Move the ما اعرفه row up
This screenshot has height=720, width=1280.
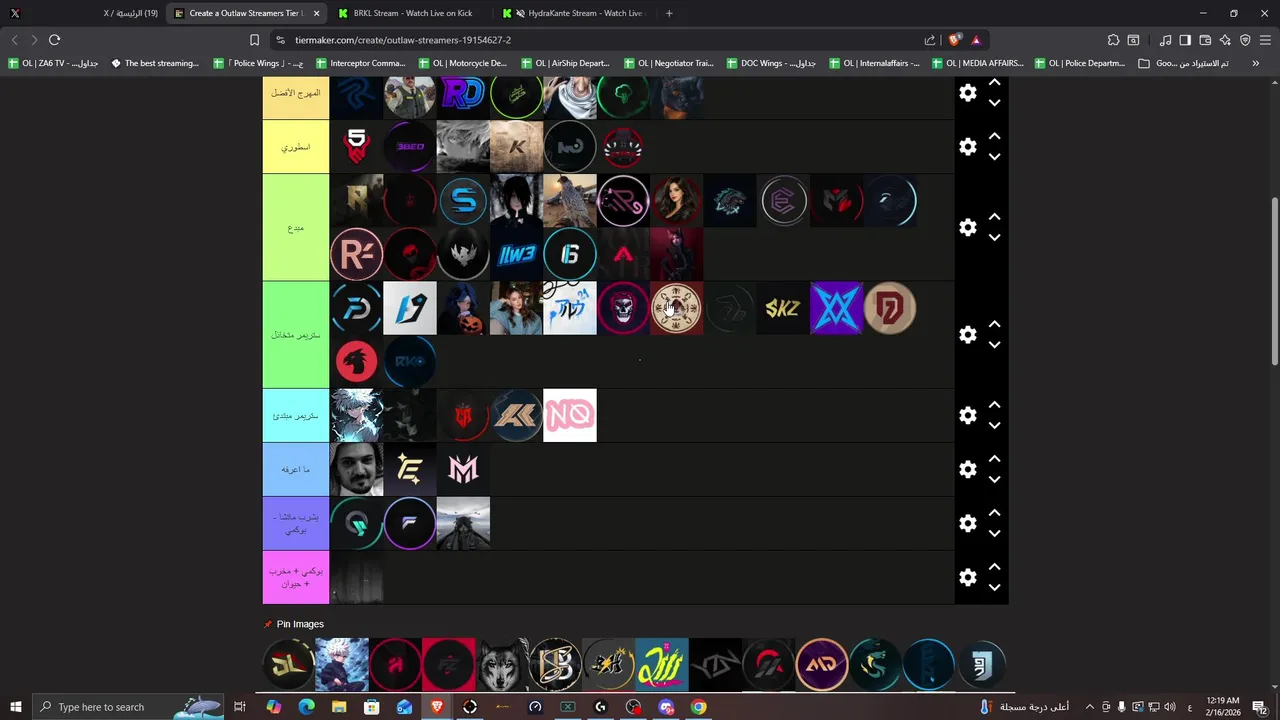tap(994, 459)
